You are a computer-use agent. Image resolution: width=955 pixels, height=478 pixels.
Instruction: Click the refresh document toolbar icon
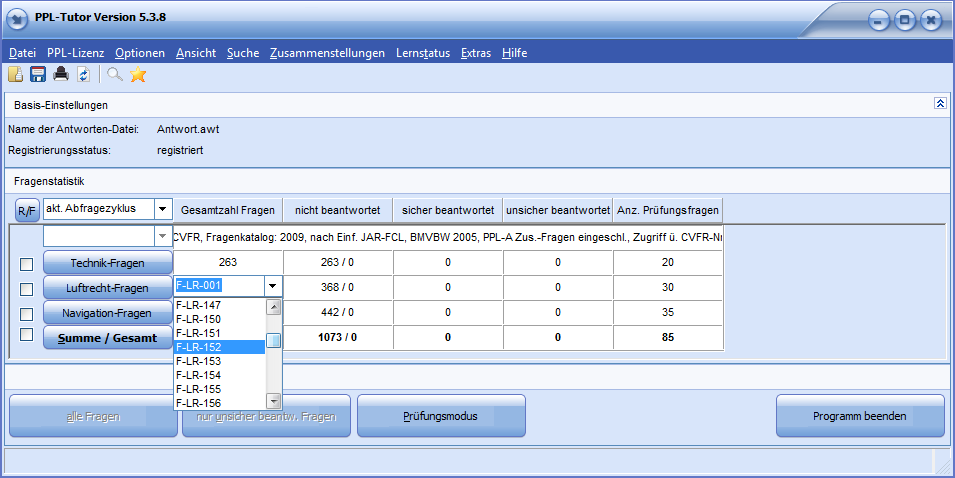coord(83,74)
